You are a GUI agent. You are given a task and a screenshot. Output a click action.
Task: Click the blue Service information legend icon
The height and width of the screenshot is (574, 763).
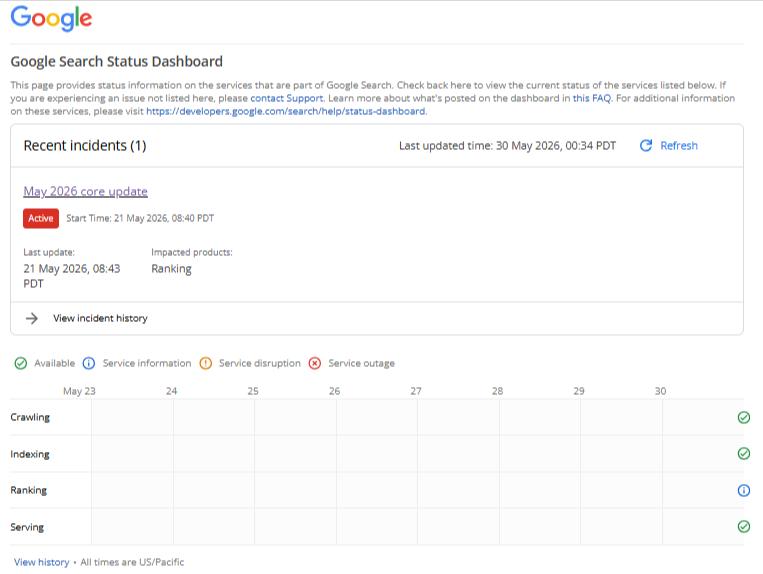point(89,363)
